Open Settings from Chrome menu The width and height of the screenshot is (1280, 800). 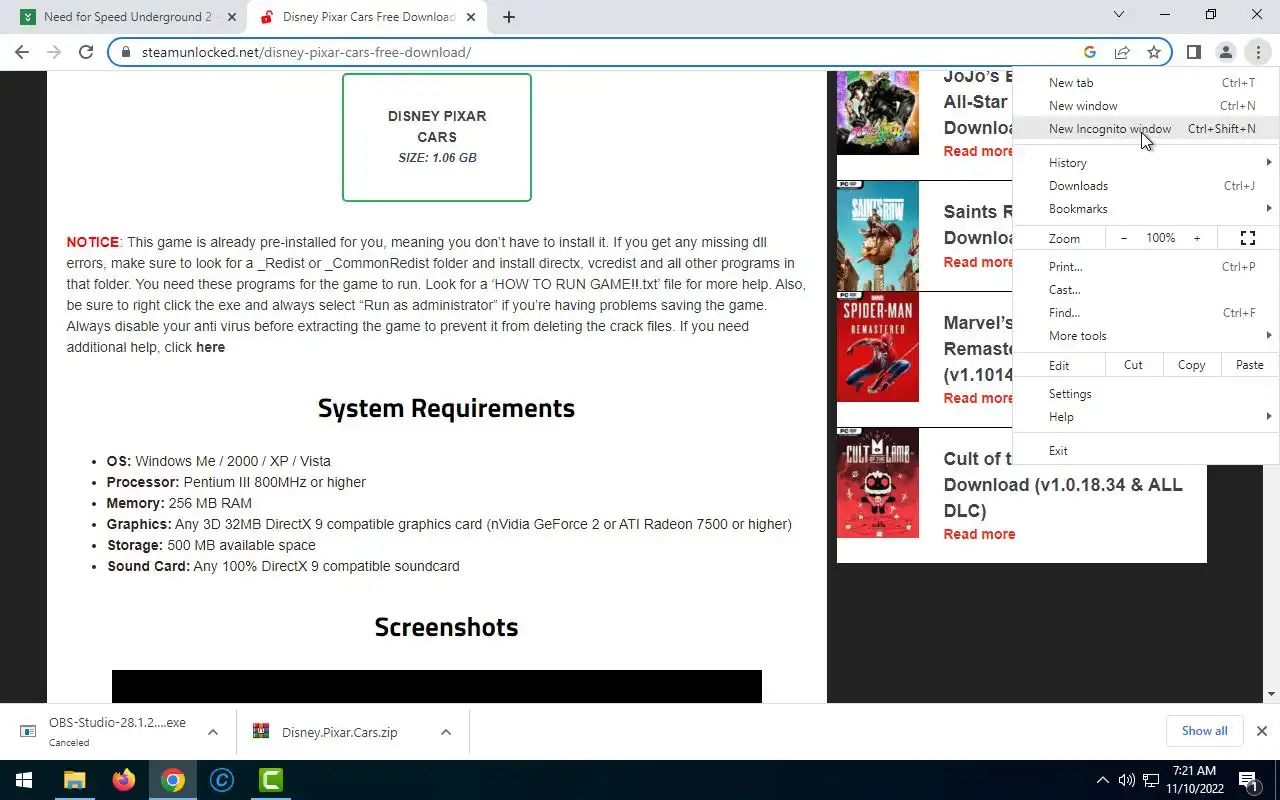point(1146,394)
